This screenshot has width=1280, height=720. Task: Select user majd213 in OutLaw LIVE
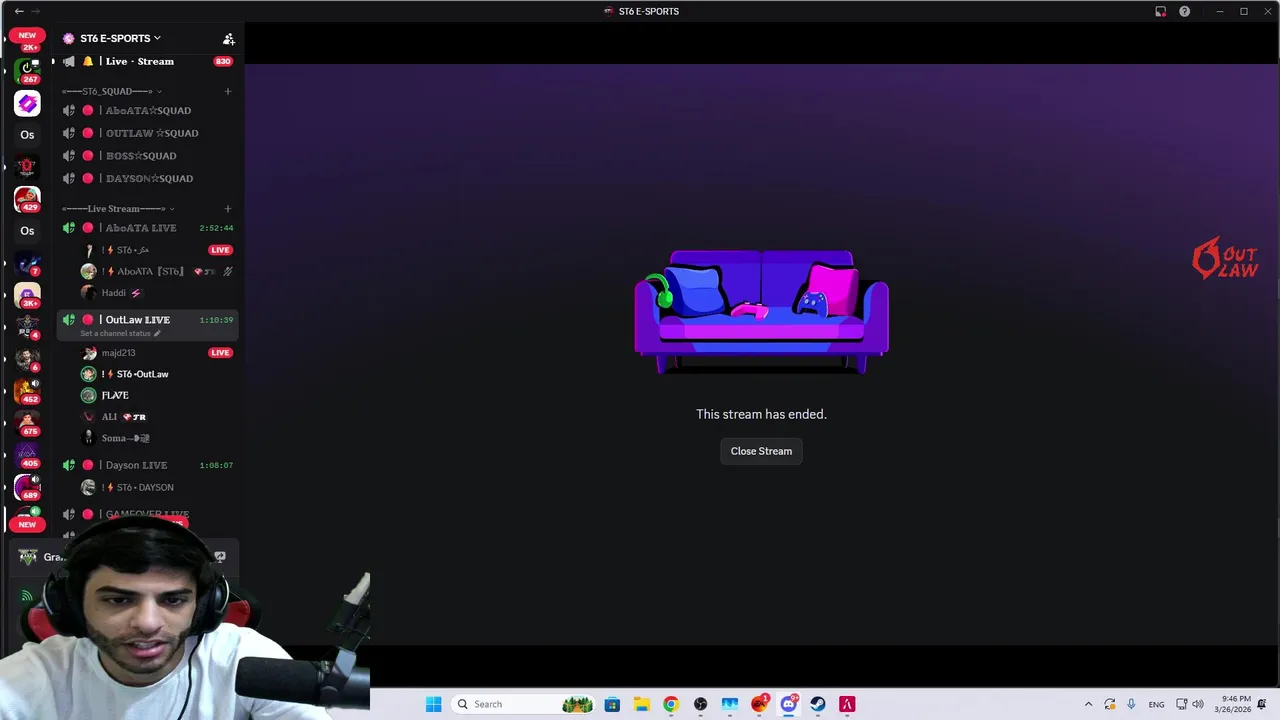tap(118, 353)
